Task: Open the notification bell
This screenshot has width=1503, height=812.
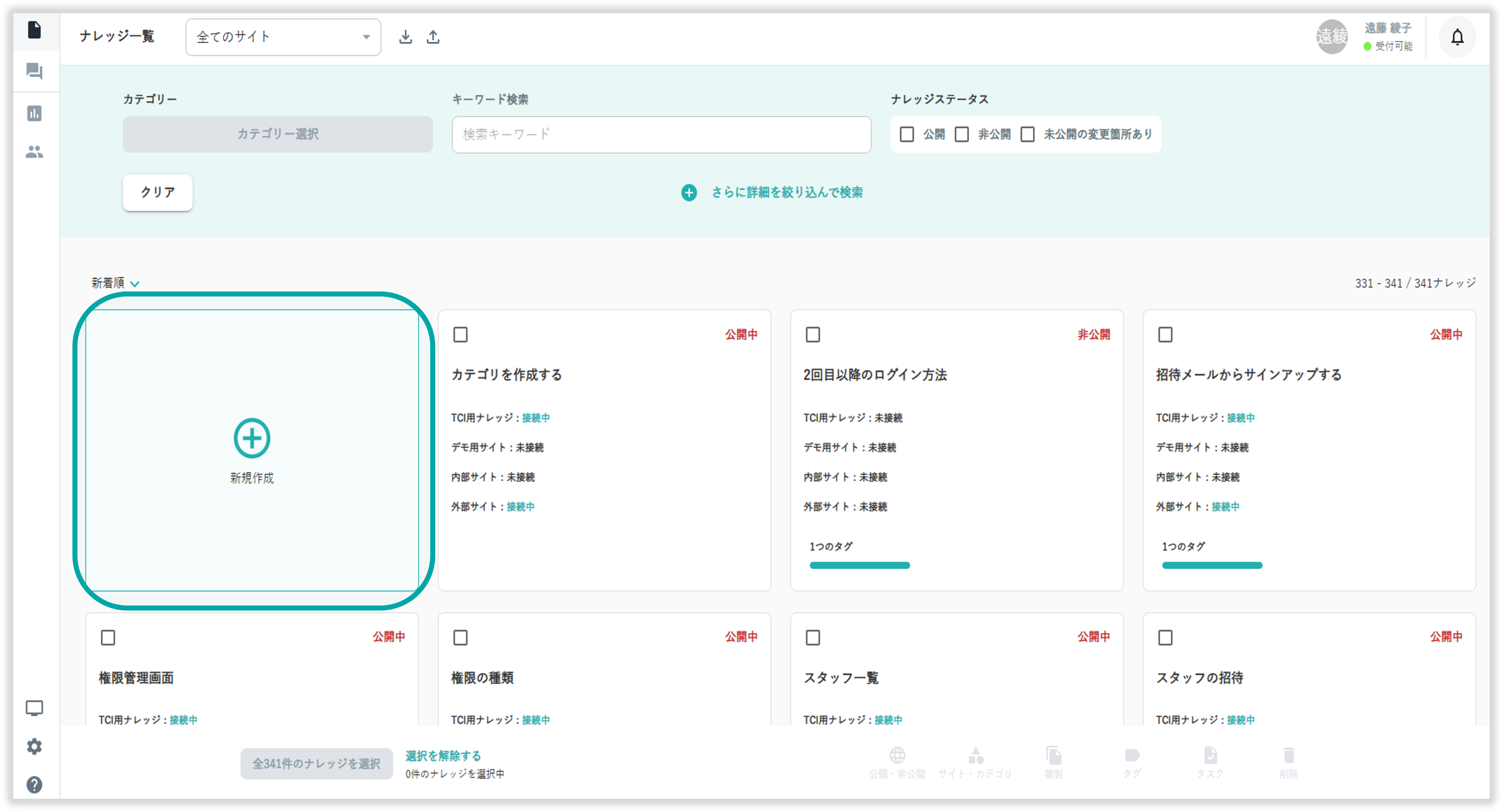Action: tap(1457, 37)
